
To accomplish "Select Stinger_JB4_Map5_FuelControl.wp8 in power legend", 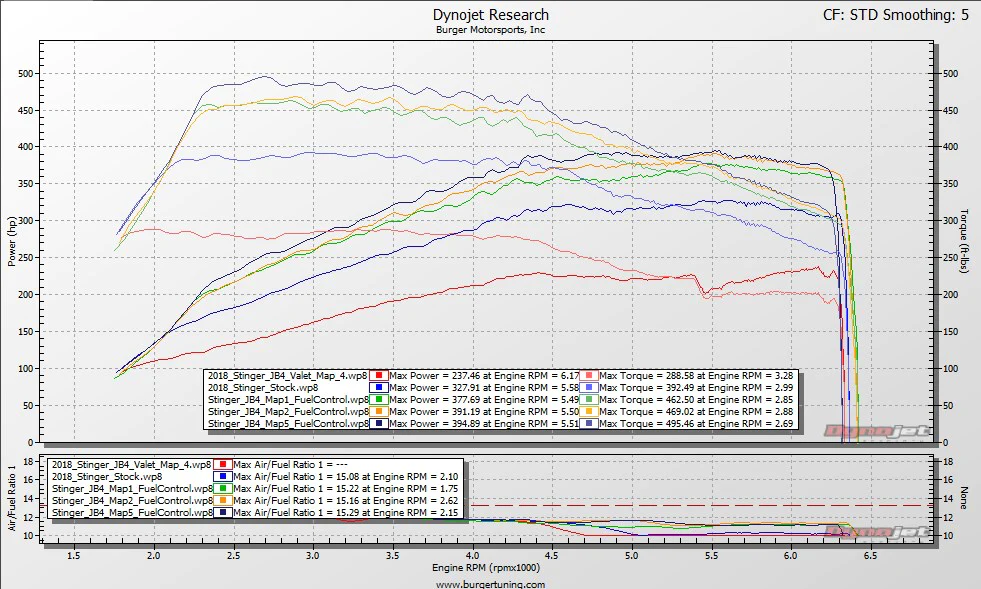I will pos(288,423).
